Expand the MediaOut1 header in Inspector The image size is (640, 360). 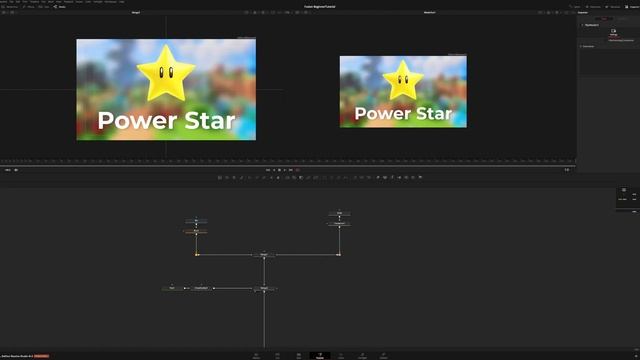[x=591, y=25]
